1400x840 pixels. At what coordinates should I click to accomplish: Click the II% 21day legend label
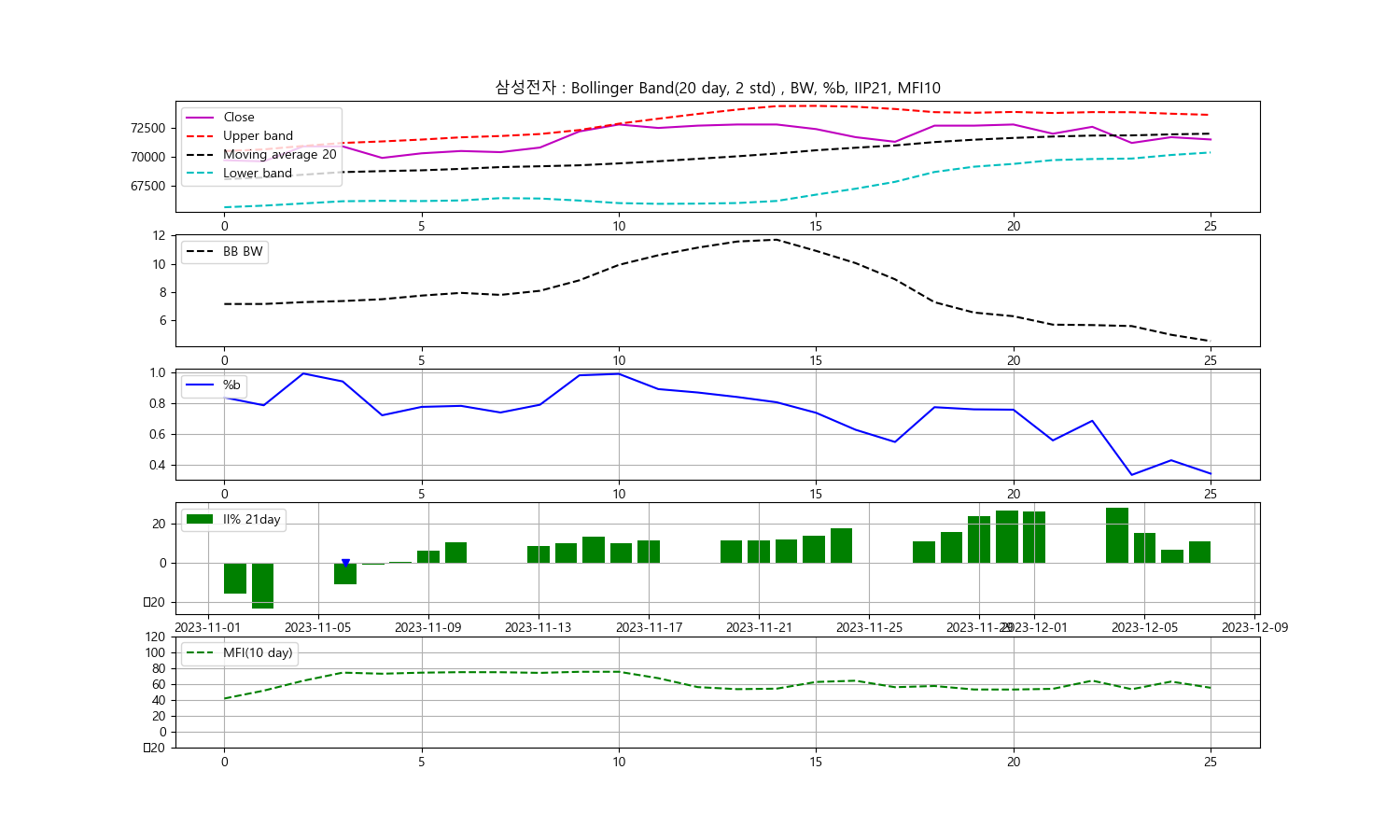[251, 520]
